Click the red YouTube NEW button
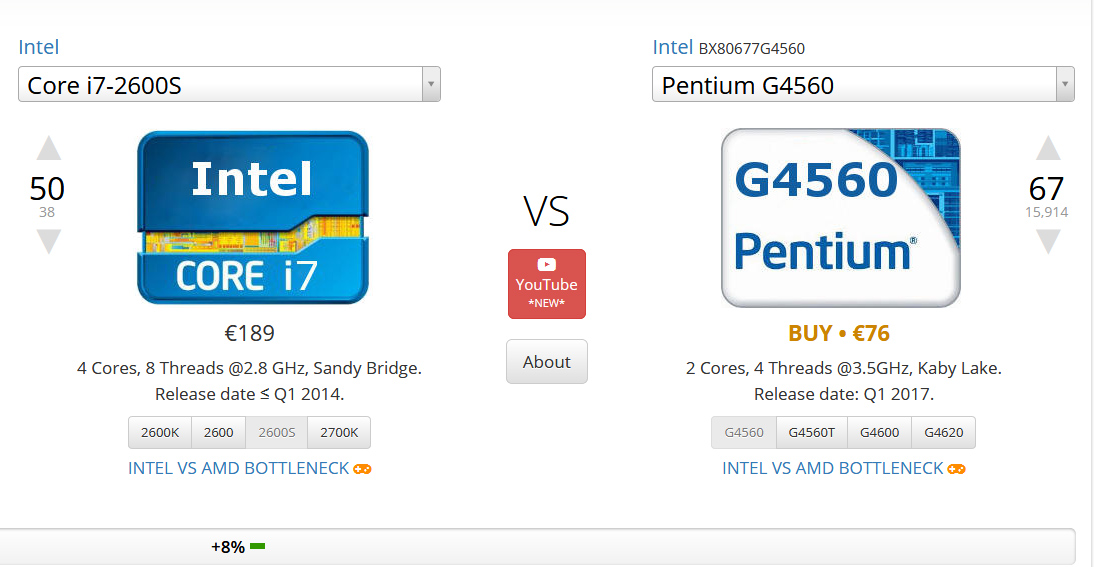 (547, 284)
